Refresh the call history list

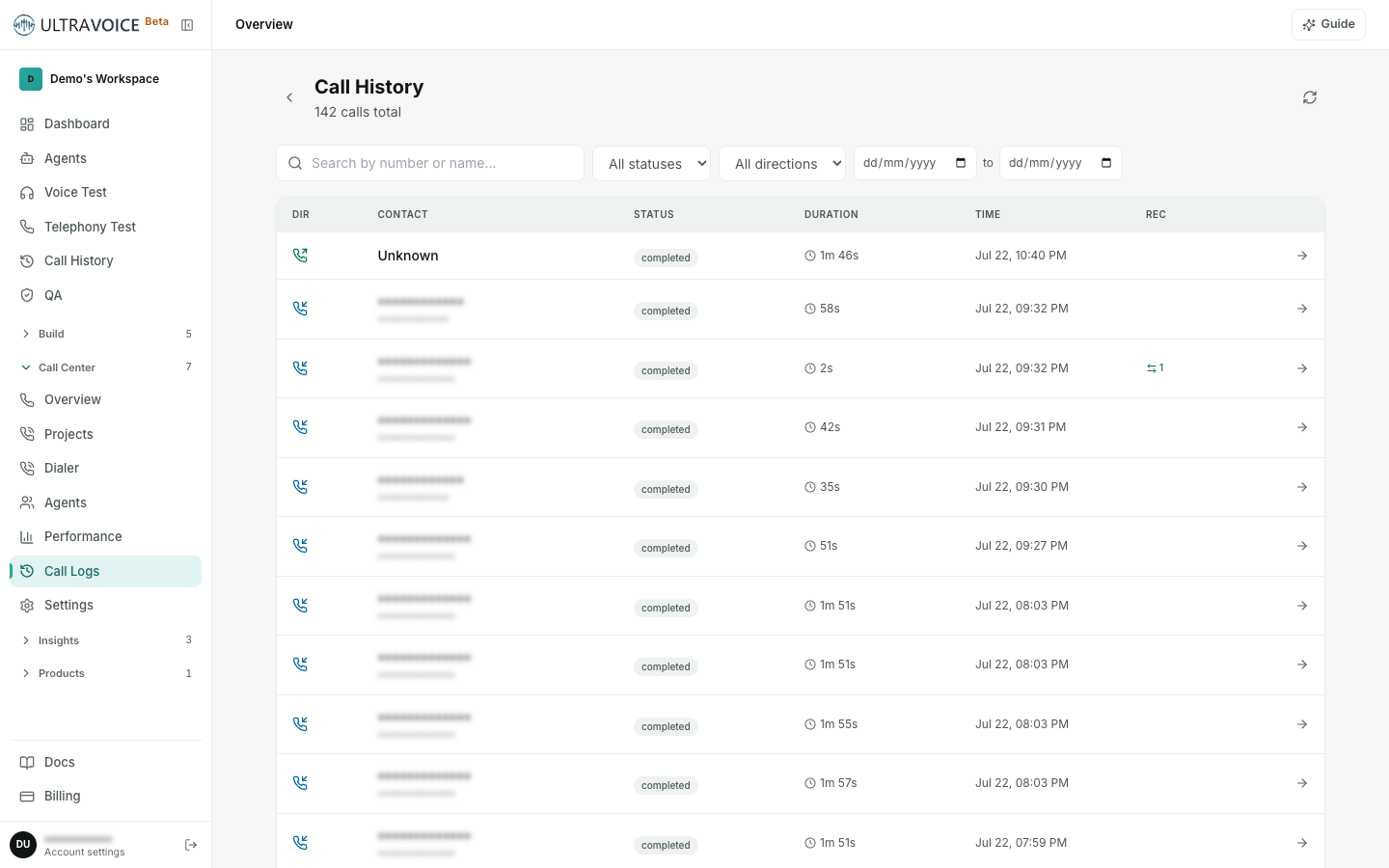[x=1310, y=97]
